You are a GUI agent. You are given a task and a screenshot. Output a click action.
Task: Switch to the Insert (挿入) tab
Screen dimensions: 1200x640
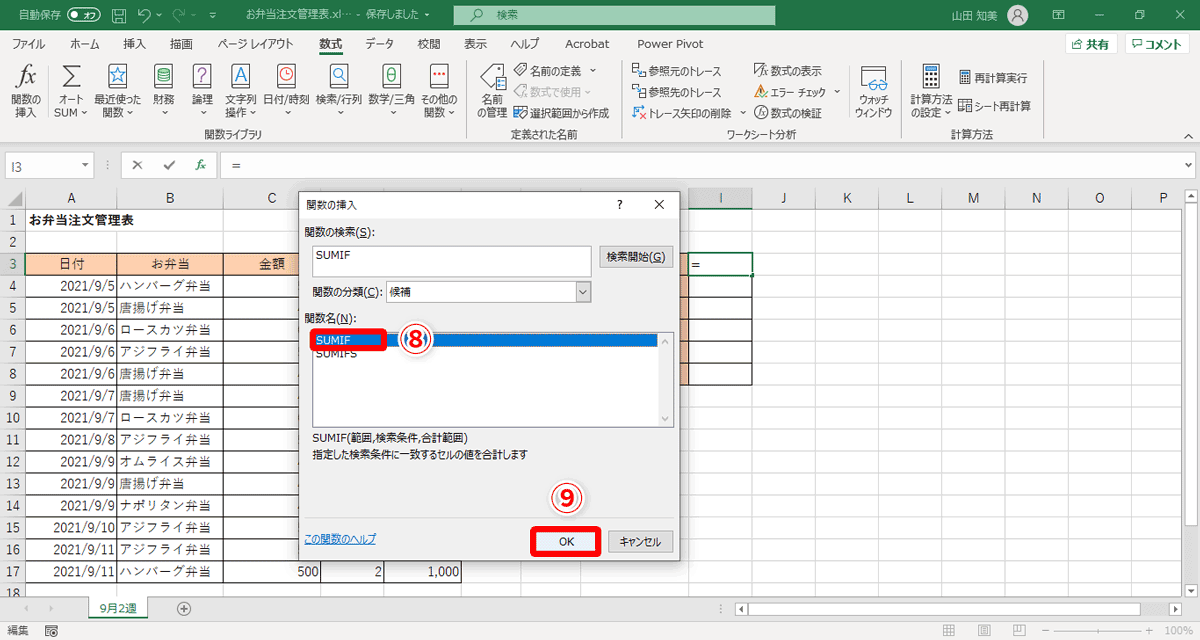pos(134,44)
